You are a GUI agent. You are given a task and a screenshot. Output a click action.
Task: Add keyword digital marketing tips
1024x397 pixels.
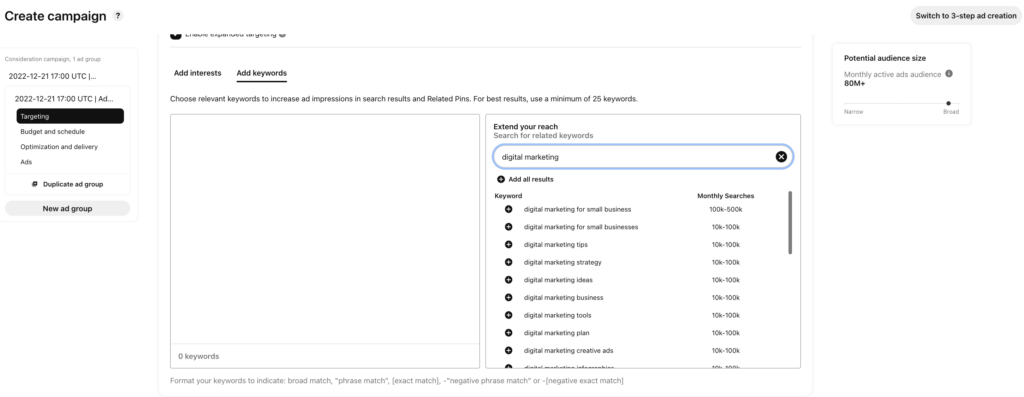pos(508,244)
